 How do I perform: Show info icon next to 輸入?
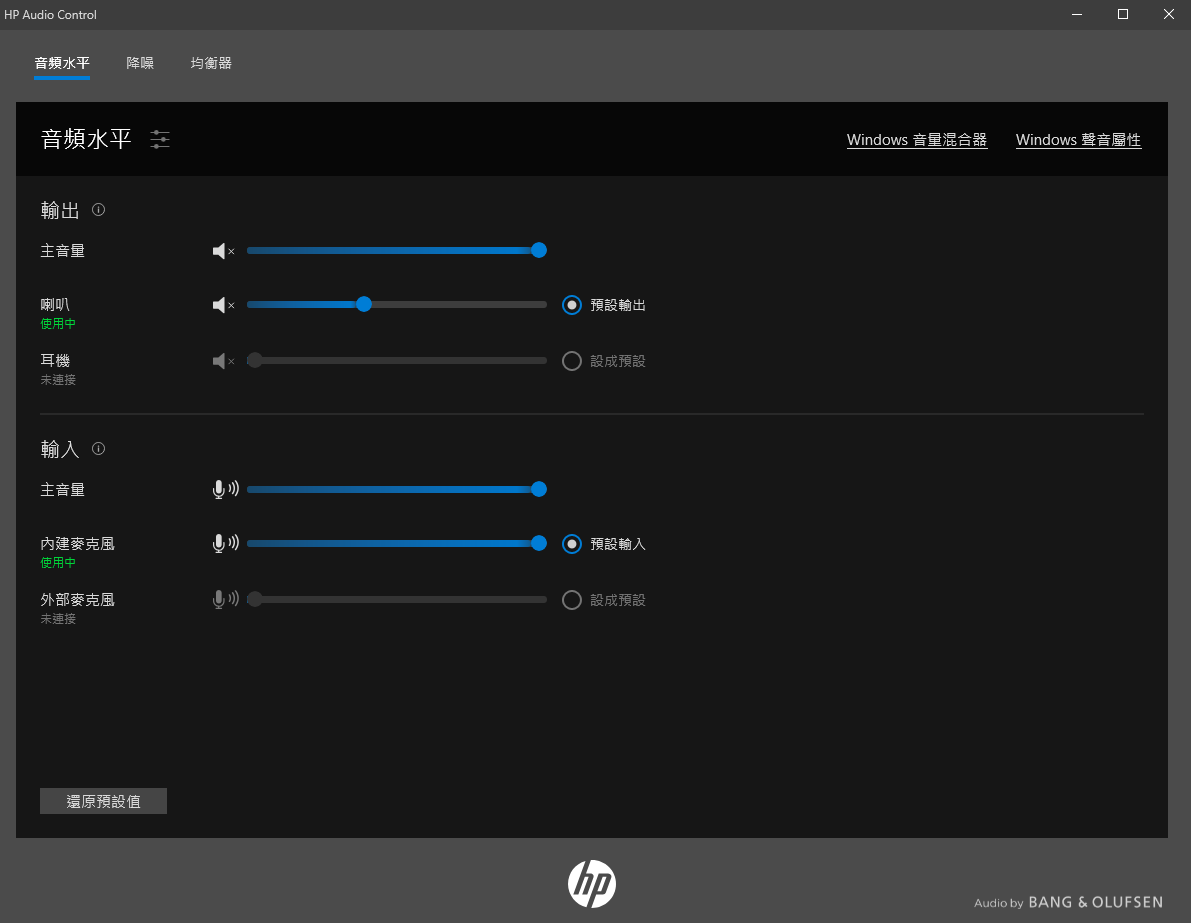point(98,449)
